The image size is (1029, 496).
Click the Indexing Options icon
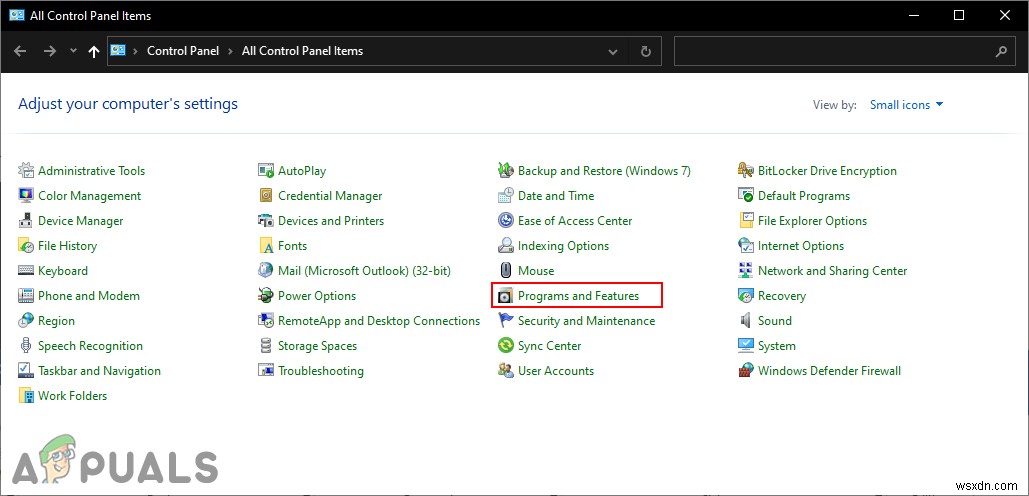pyautogui.click(x=505, y=245)
